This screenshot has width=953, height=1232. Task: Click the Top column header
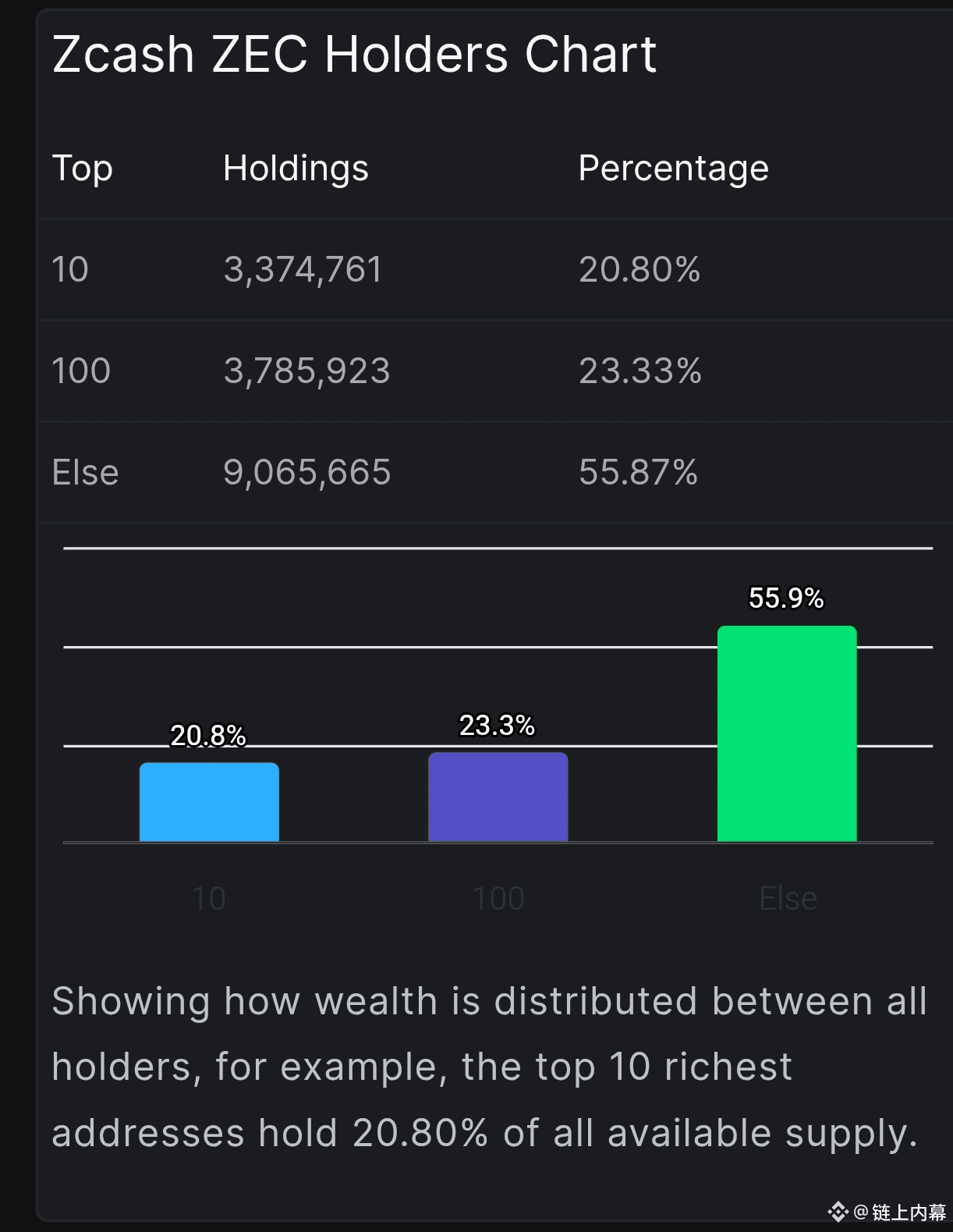coord(82,169)
